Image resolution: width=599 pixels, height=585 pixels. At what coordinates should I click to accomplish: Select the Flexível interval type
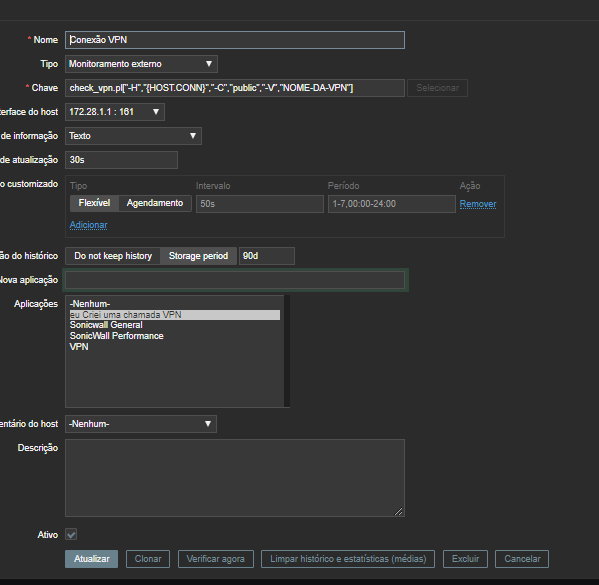(x=94, y=203)
